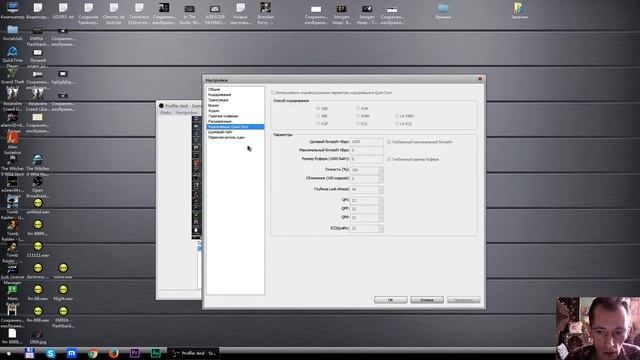The height and width of the screenshot is (360, 640).
Task: Close the Настройки settings dialog
Action: [480, 79]
